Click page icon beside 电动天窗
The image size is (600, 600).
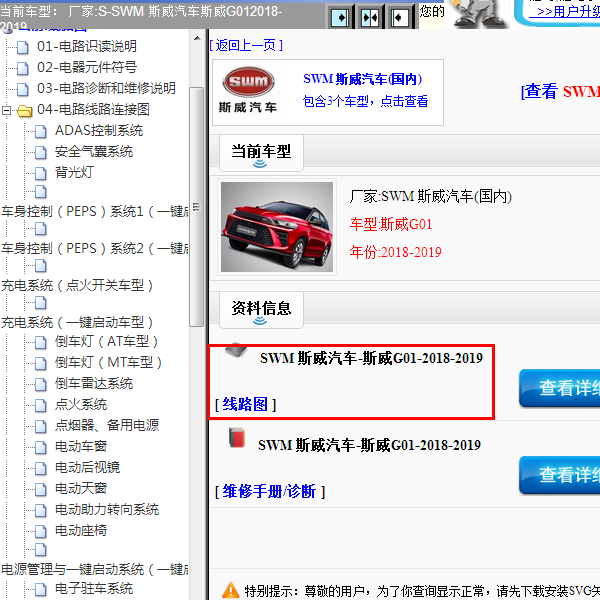(41, 489)
